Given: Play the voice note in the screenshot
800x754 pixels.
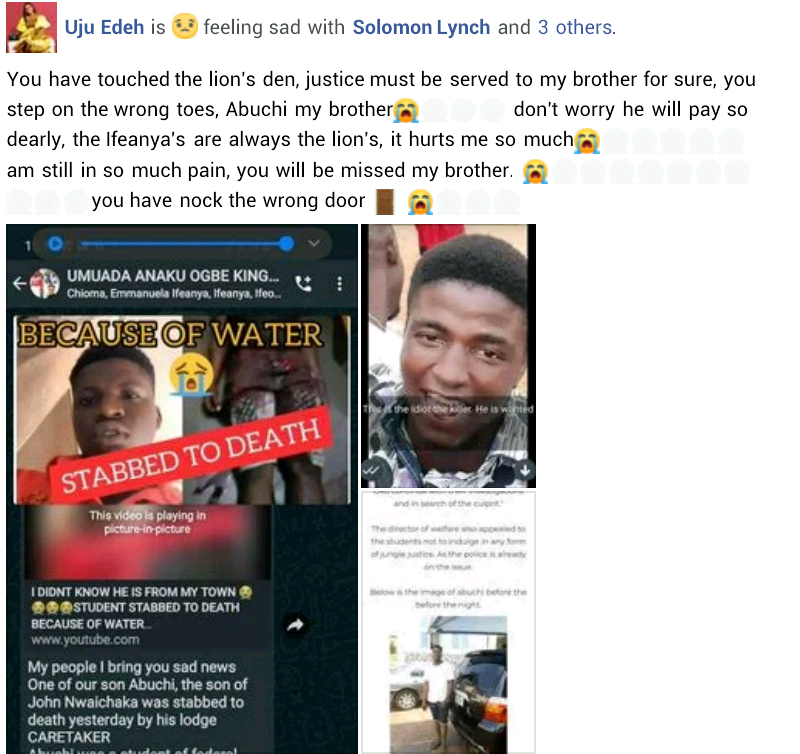Looking at the screenshot, I should click(56, 244).
